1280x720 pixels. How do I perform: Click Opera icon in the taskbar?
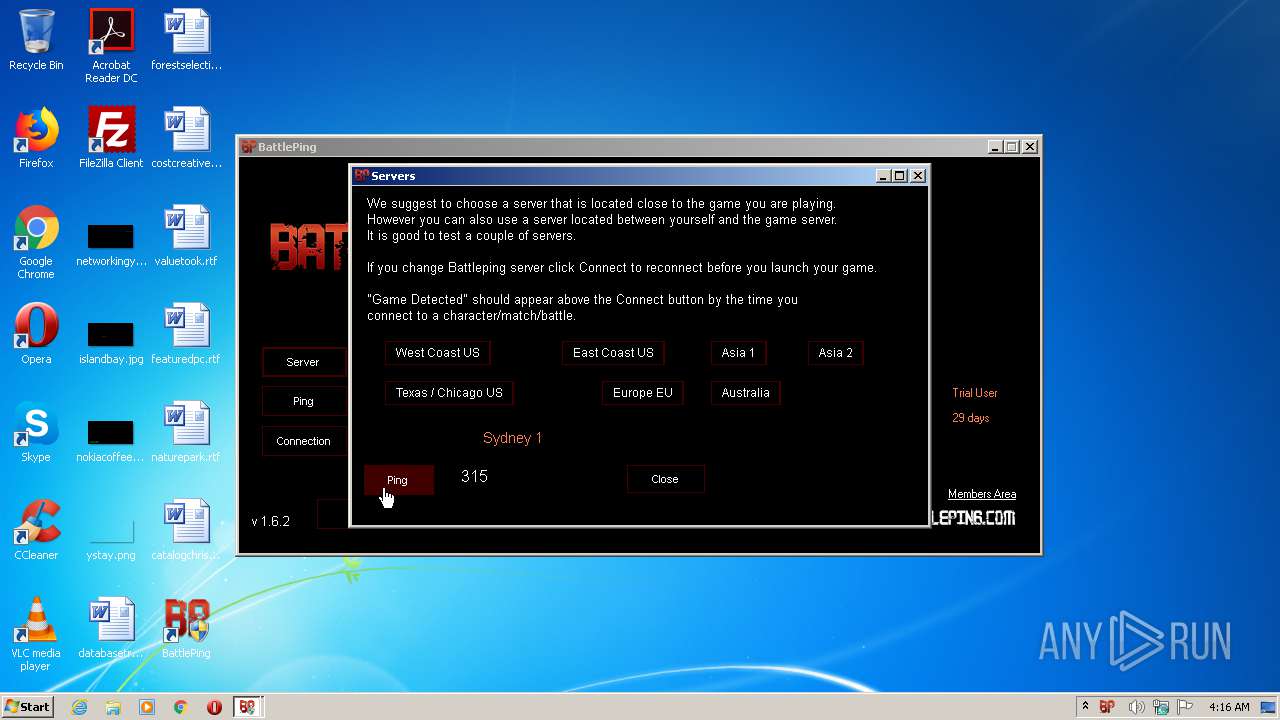214,707
